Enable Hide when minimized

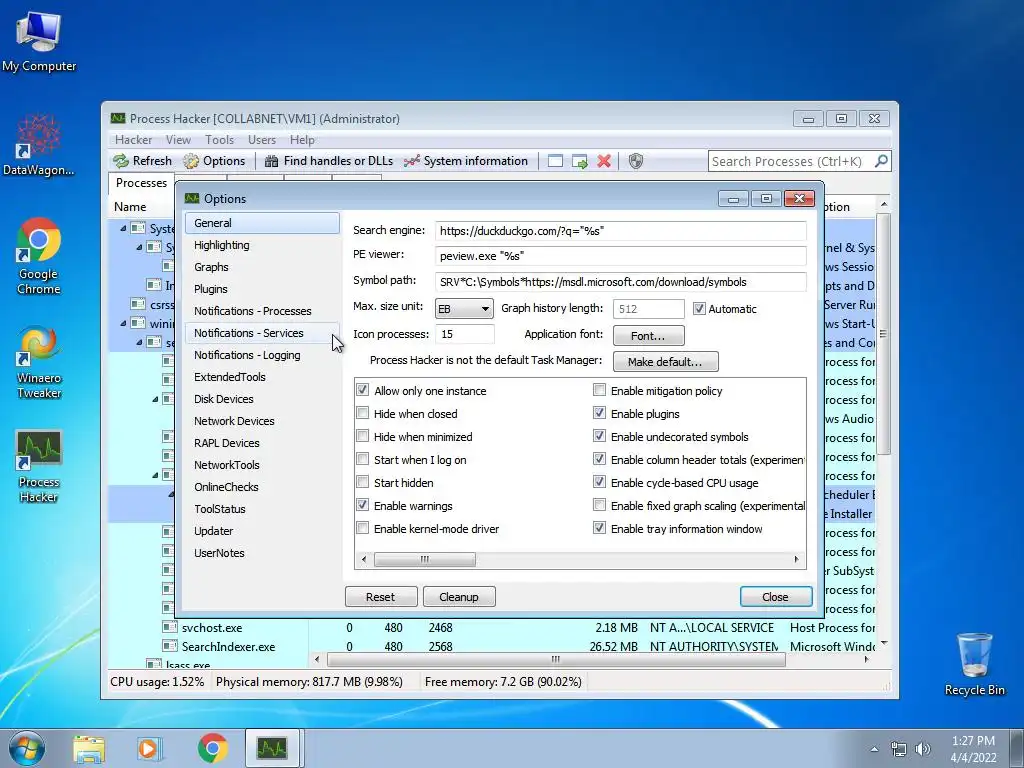(362, 436)
